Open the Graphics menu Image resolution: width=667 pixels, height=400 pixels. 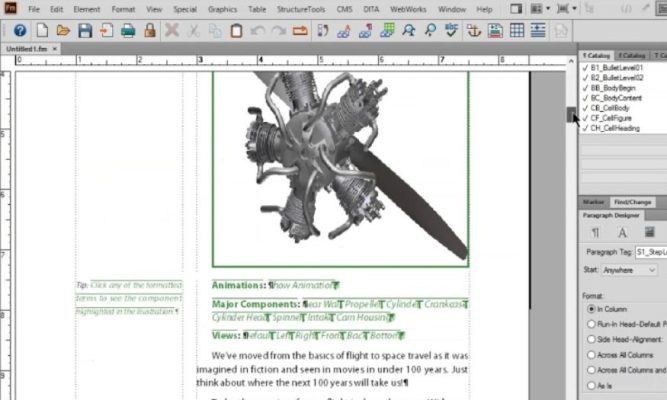222,9
